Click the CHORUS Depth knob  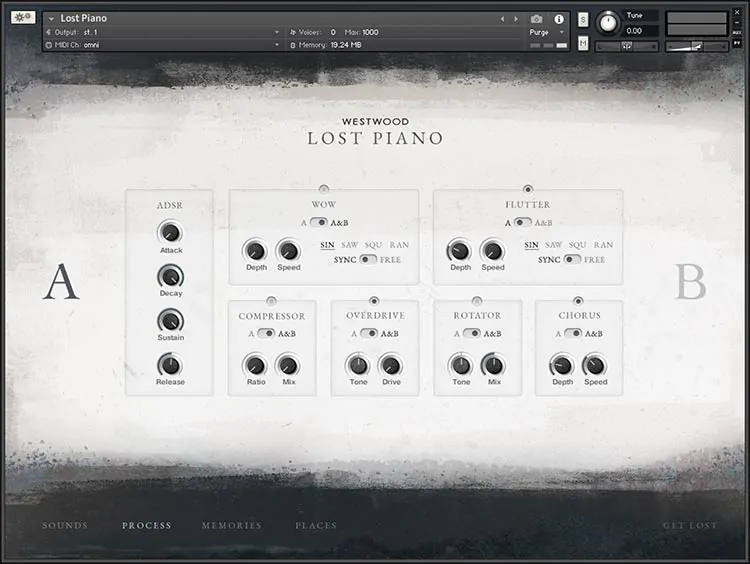[562, 365]
